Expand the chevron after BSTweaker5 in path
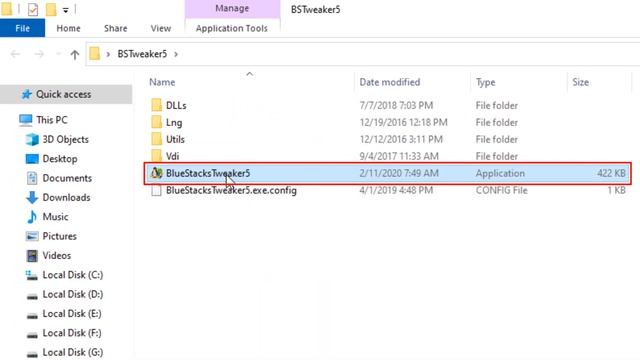Image resolution: width=640 pixels, height=360 pixels. click(x=176, y=54)
